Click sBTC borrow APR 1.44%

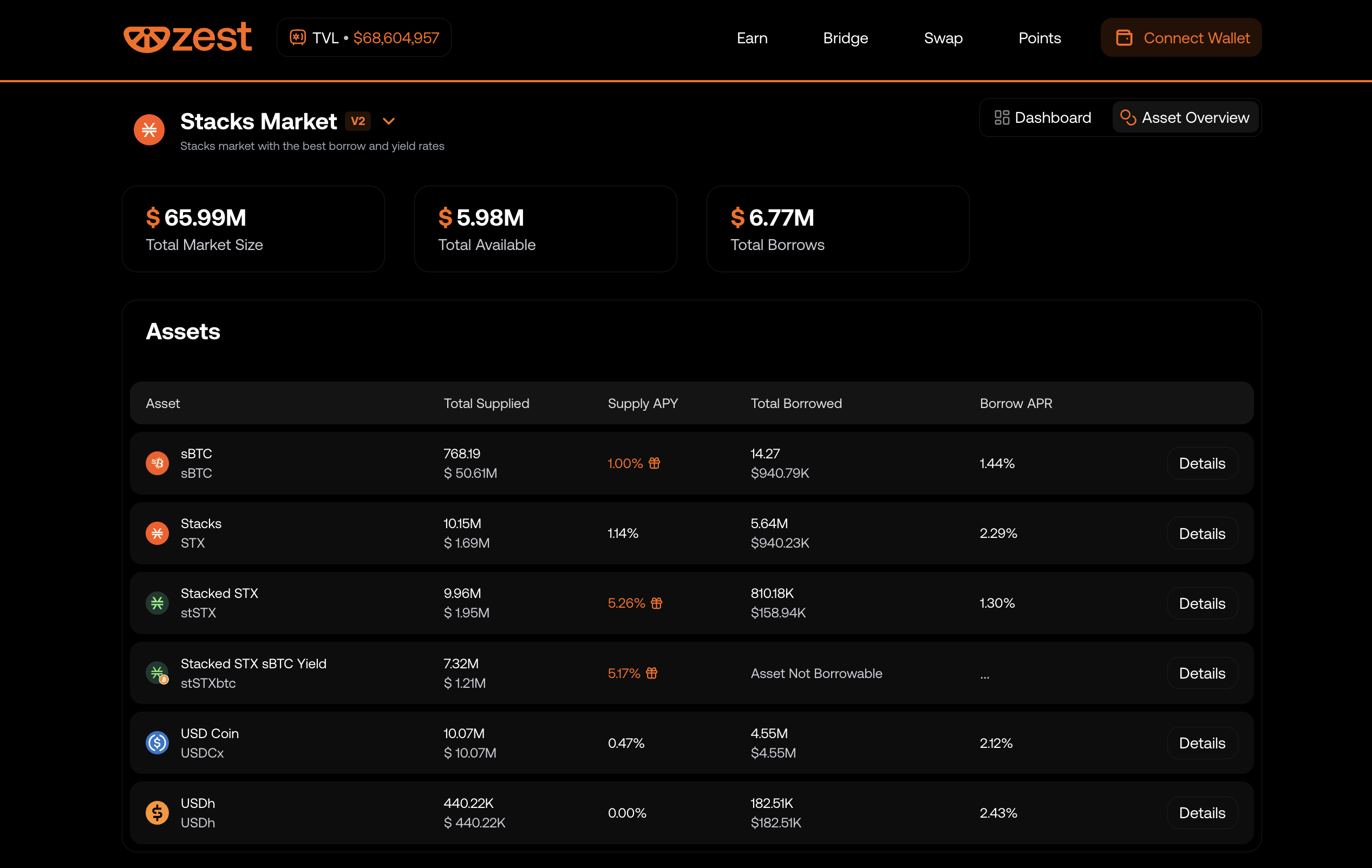[997, 463]
